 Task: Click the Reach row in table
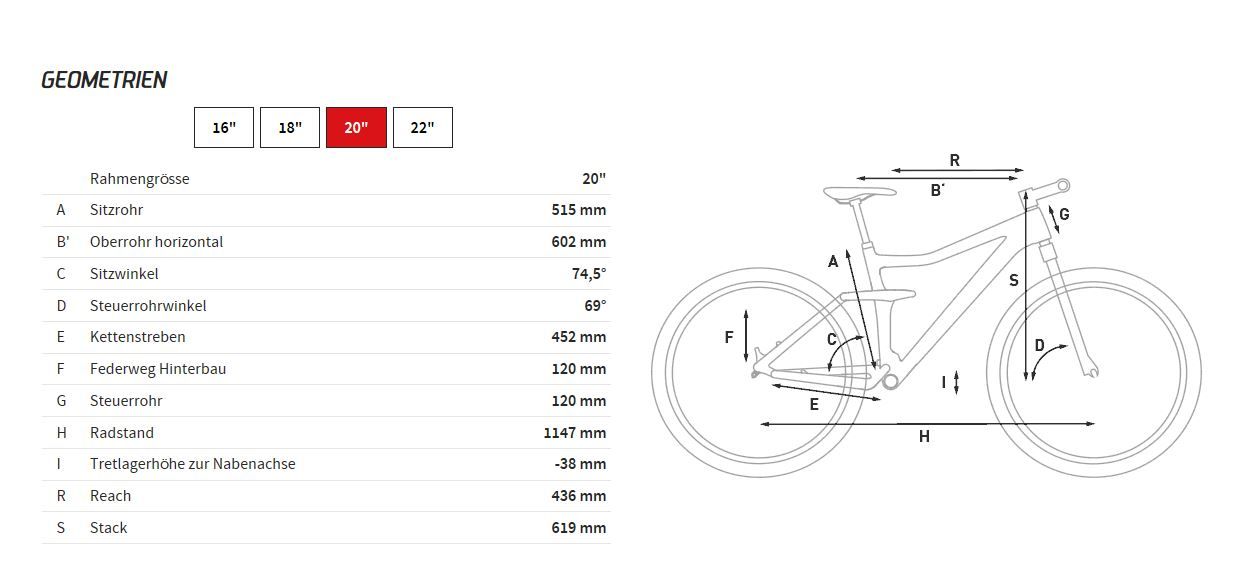tap(110, 496)
